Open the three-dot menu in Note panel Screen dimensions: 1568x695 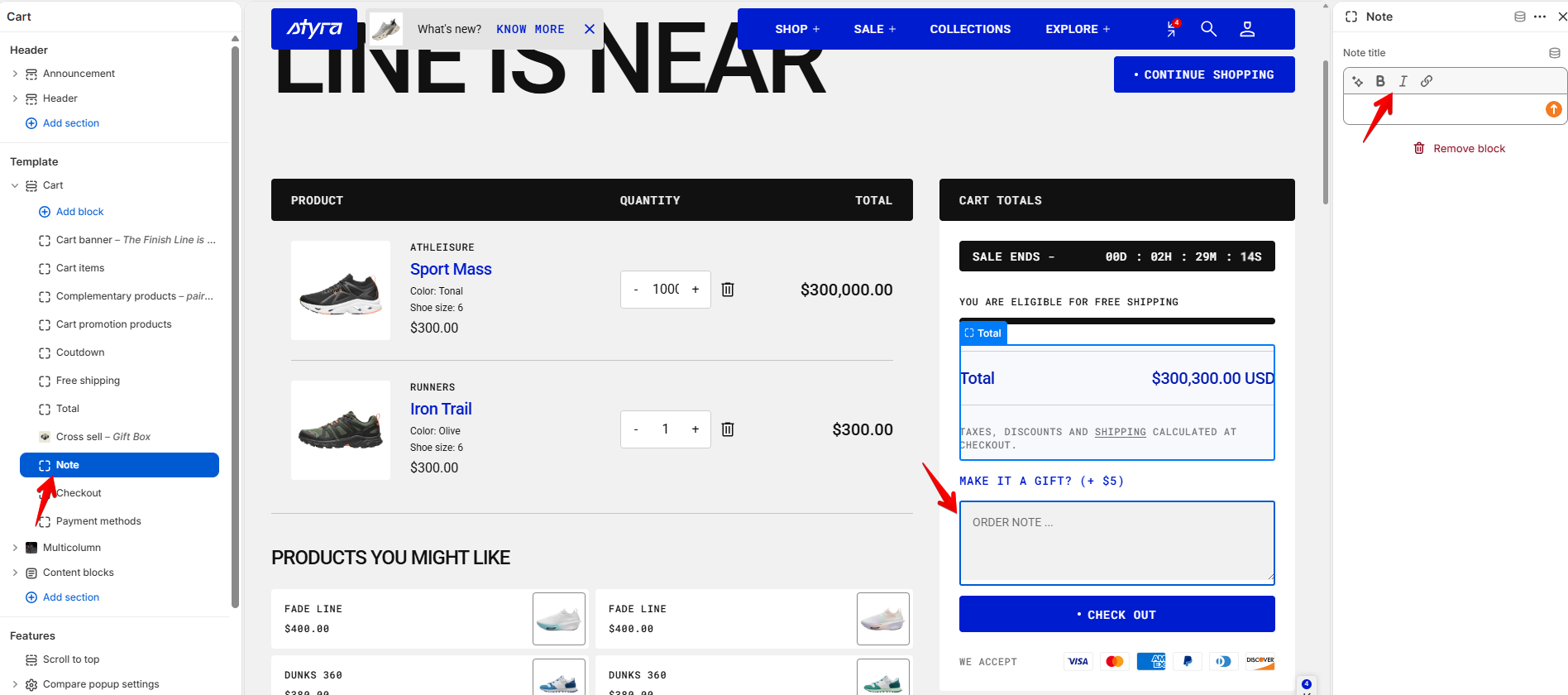1540,17
